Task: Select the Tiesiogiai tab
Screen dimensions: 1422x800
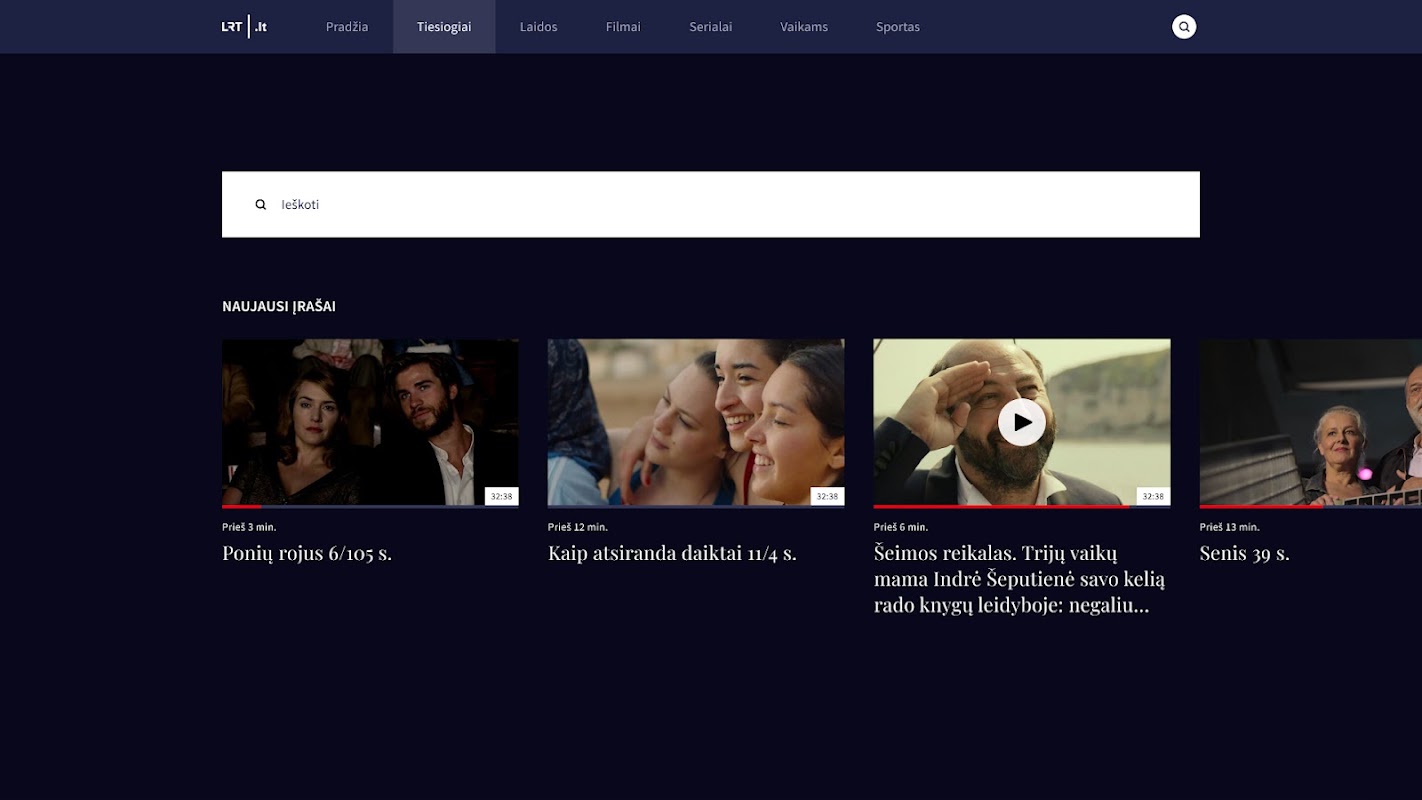Action: pos(444,27)
